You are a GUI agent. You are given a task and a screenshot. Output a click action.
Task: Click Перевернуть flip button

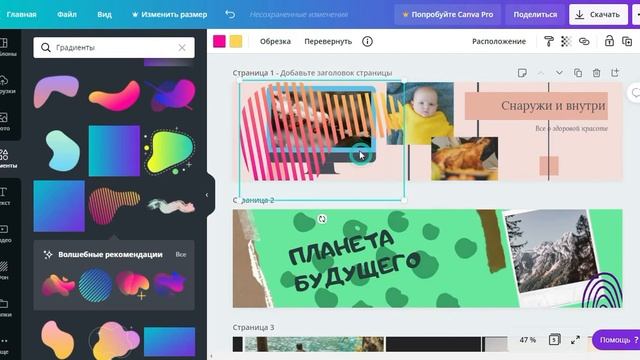click(328, 41)
